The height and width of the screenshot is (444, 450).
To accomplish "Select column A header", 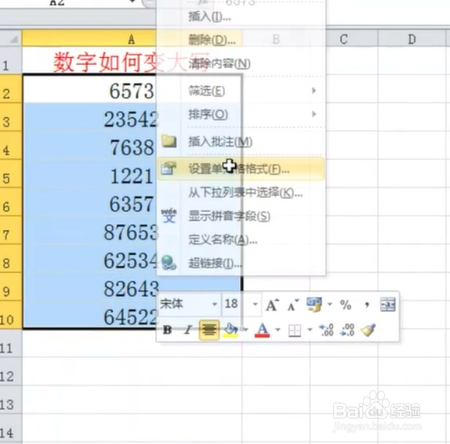I will pyautogui.click(x=132, y=38).
